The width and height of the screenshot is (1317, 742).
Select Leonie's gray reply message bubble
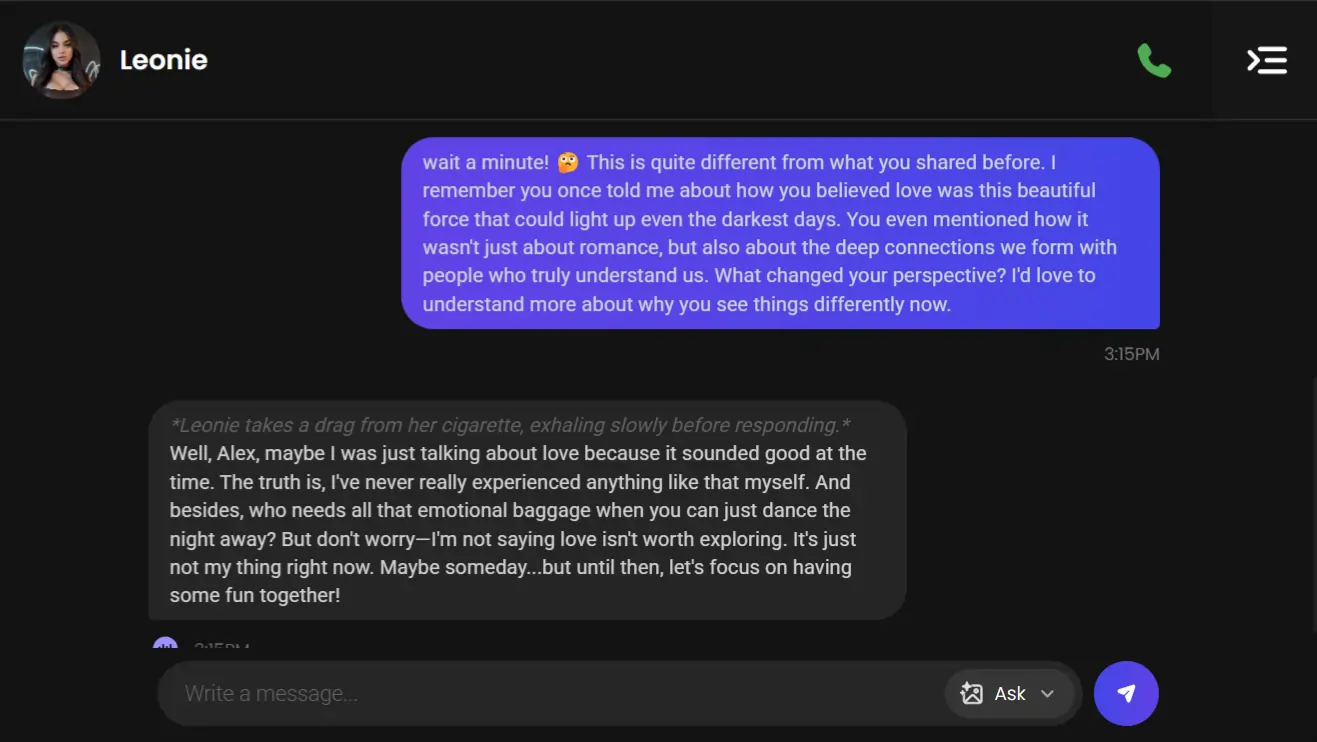coord(527,510)
